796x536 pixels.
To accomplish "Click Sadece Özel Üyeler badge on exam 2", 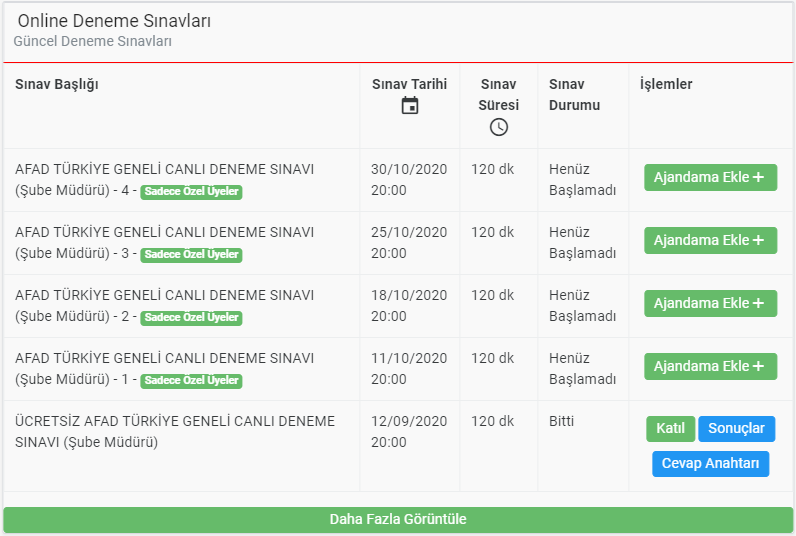I will click(x=191, y=317).
